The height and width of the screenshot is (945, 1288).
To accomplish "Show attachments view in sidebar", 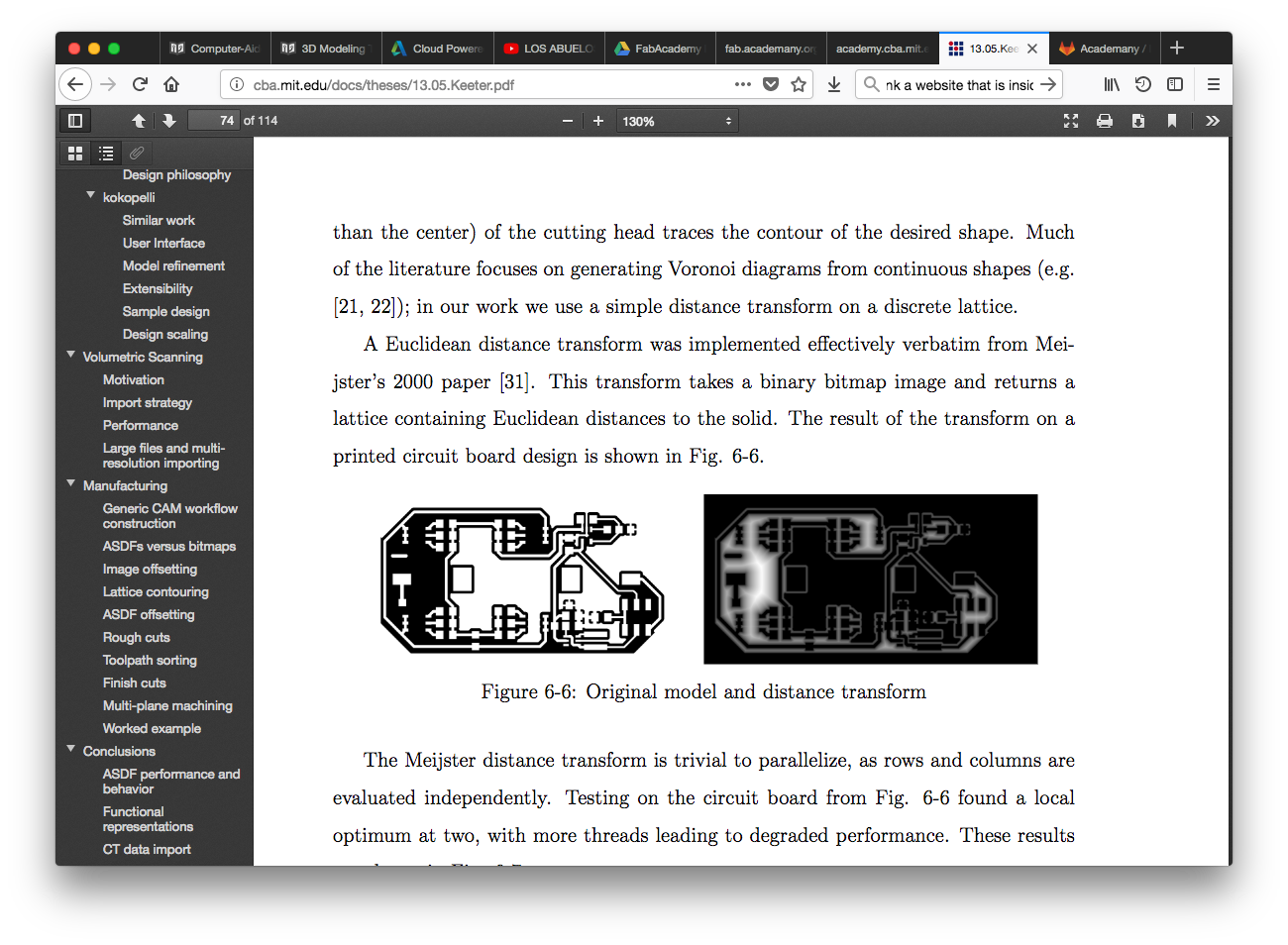I will [137, 154].
